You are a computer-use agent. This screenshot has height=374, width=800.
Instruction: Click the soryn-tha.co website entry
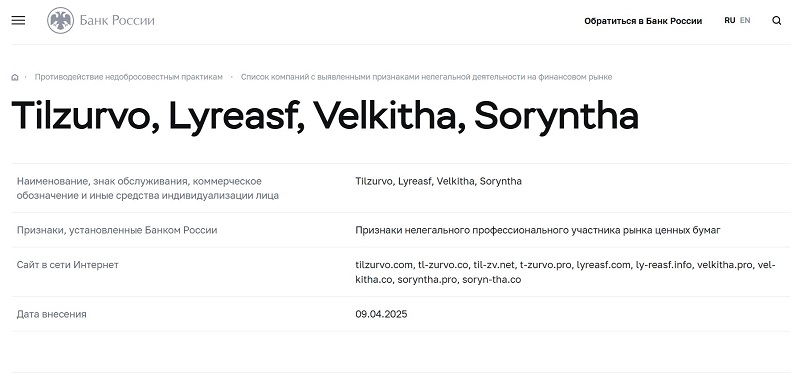pos(492,280)
